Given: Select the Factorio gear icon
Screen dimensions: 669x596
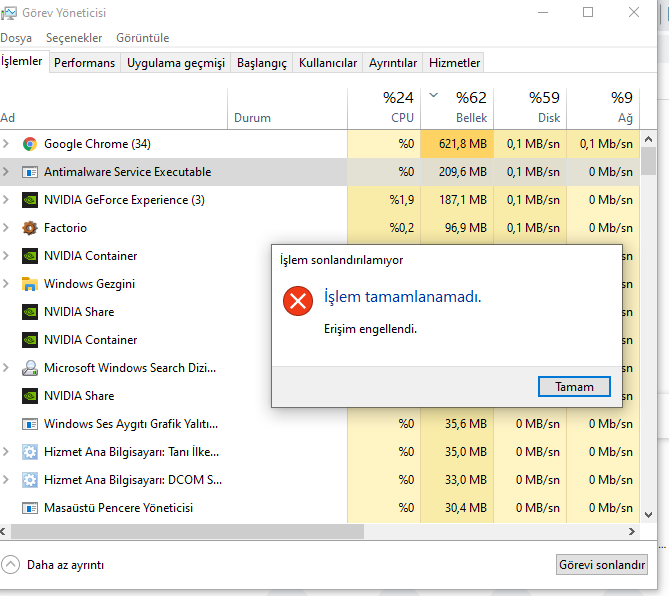Looking at the screenshot, I should [x=30, y=228].
